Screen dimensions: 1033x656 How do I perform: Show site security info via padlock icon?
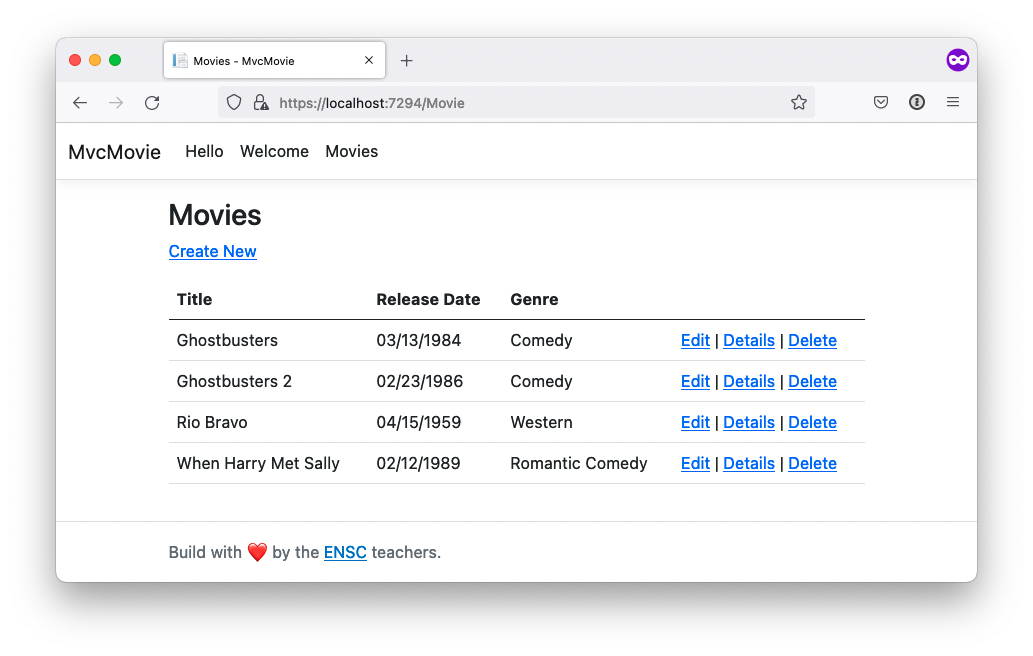point(261,102)
